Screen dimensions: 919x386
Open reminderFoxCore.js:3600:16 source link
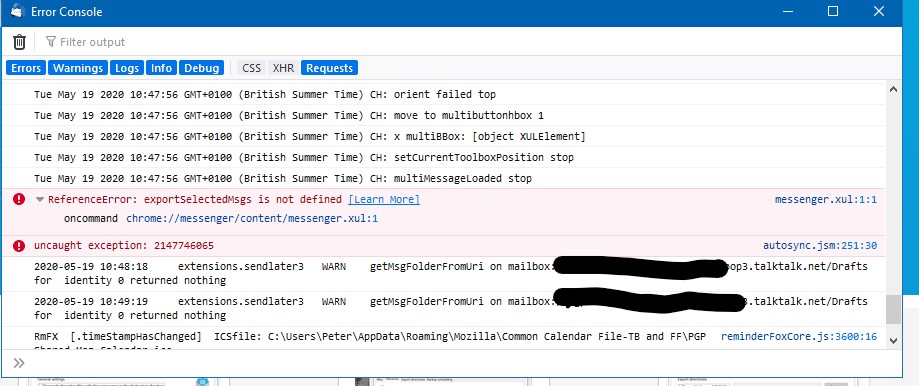799,336
